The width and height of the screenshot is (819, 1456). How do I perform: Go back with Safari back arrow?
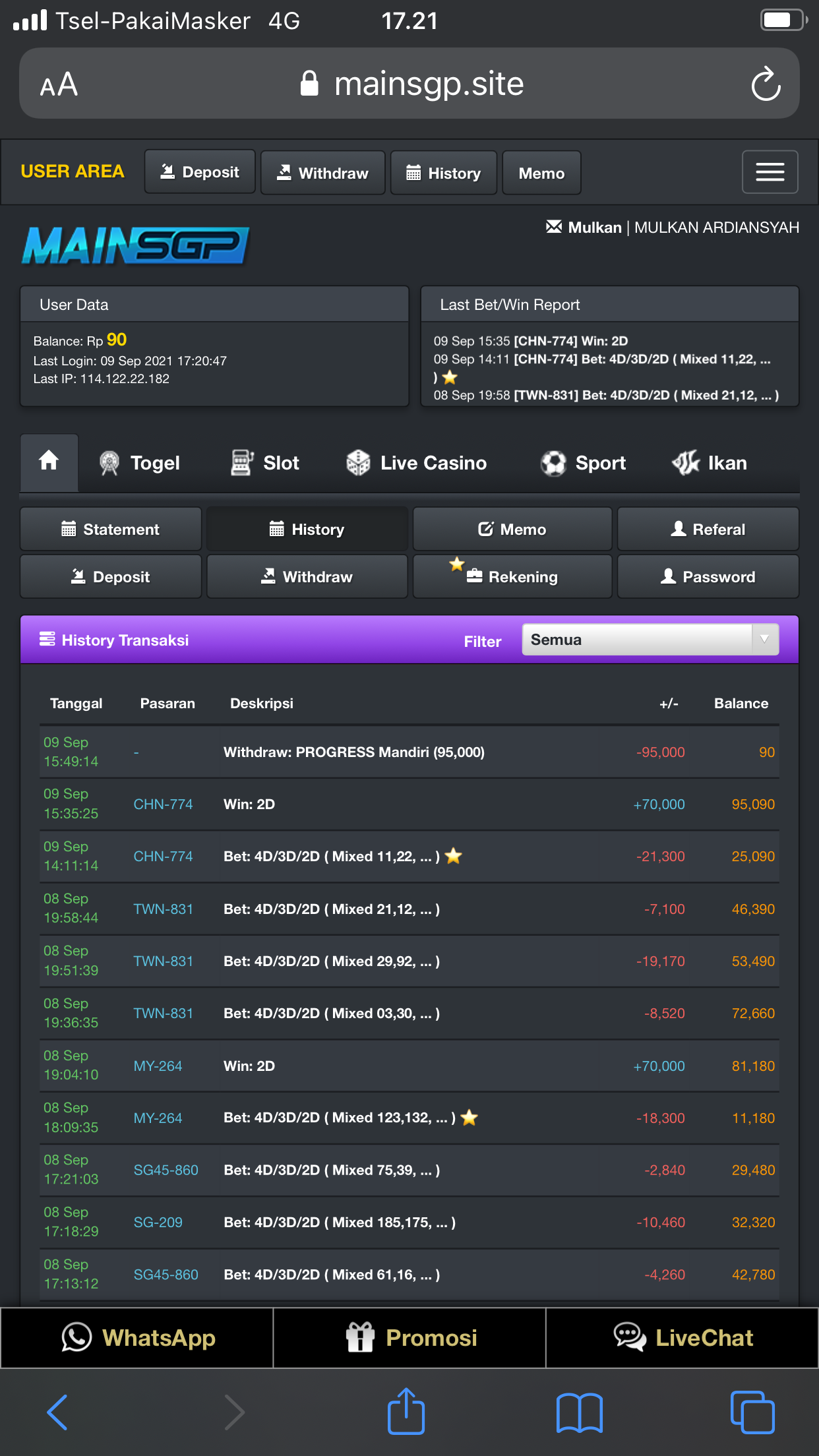point(57,1412)
